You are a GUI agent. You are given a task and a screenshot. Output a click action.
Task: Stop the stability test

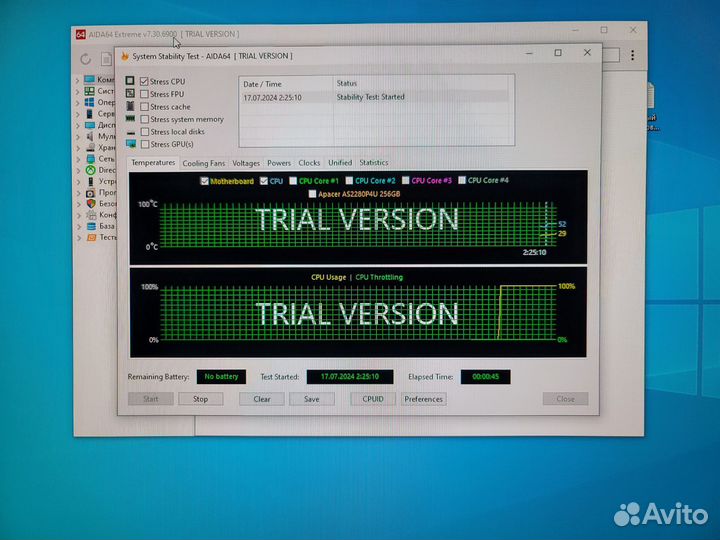pyautogui.click(x=200, y=399)
